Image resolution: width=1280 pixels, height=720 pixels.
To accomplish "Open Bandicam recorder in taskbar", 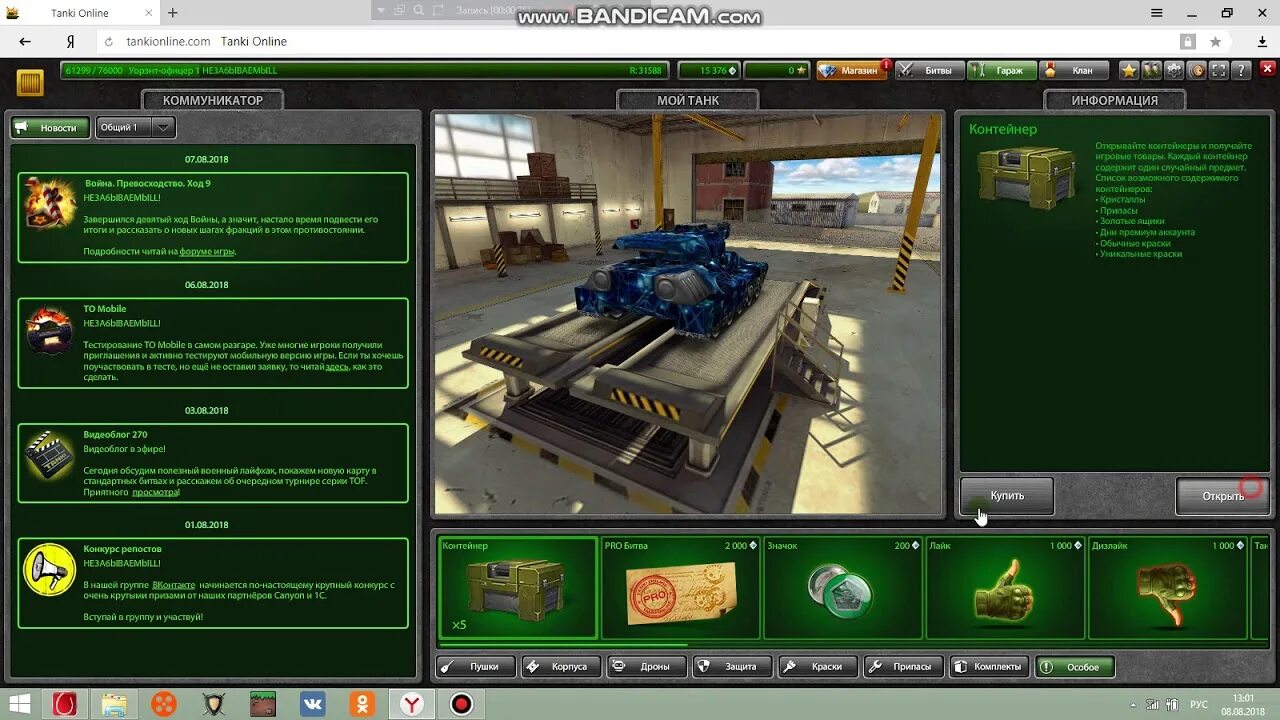I will 461,704.
